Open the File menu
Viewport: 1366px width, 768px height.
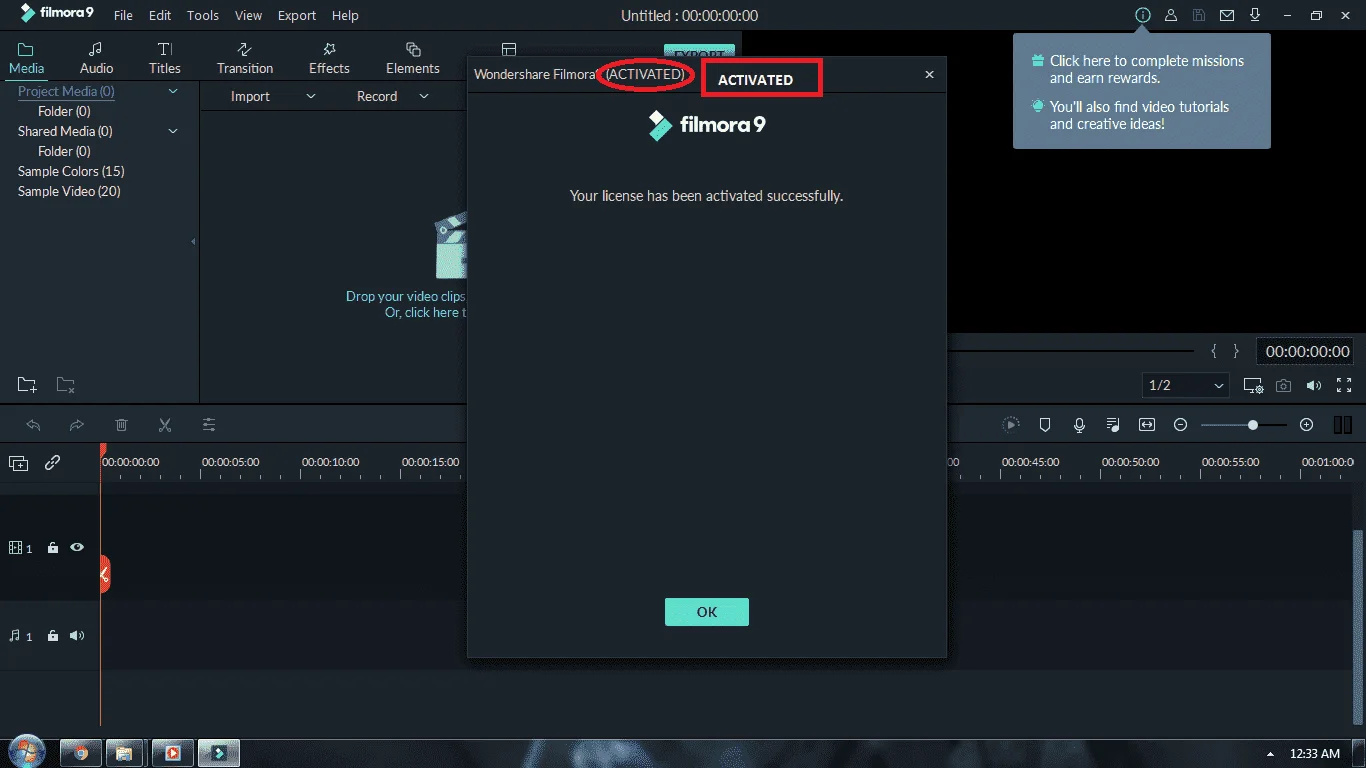pyautogui.click(x=123, y=16)
